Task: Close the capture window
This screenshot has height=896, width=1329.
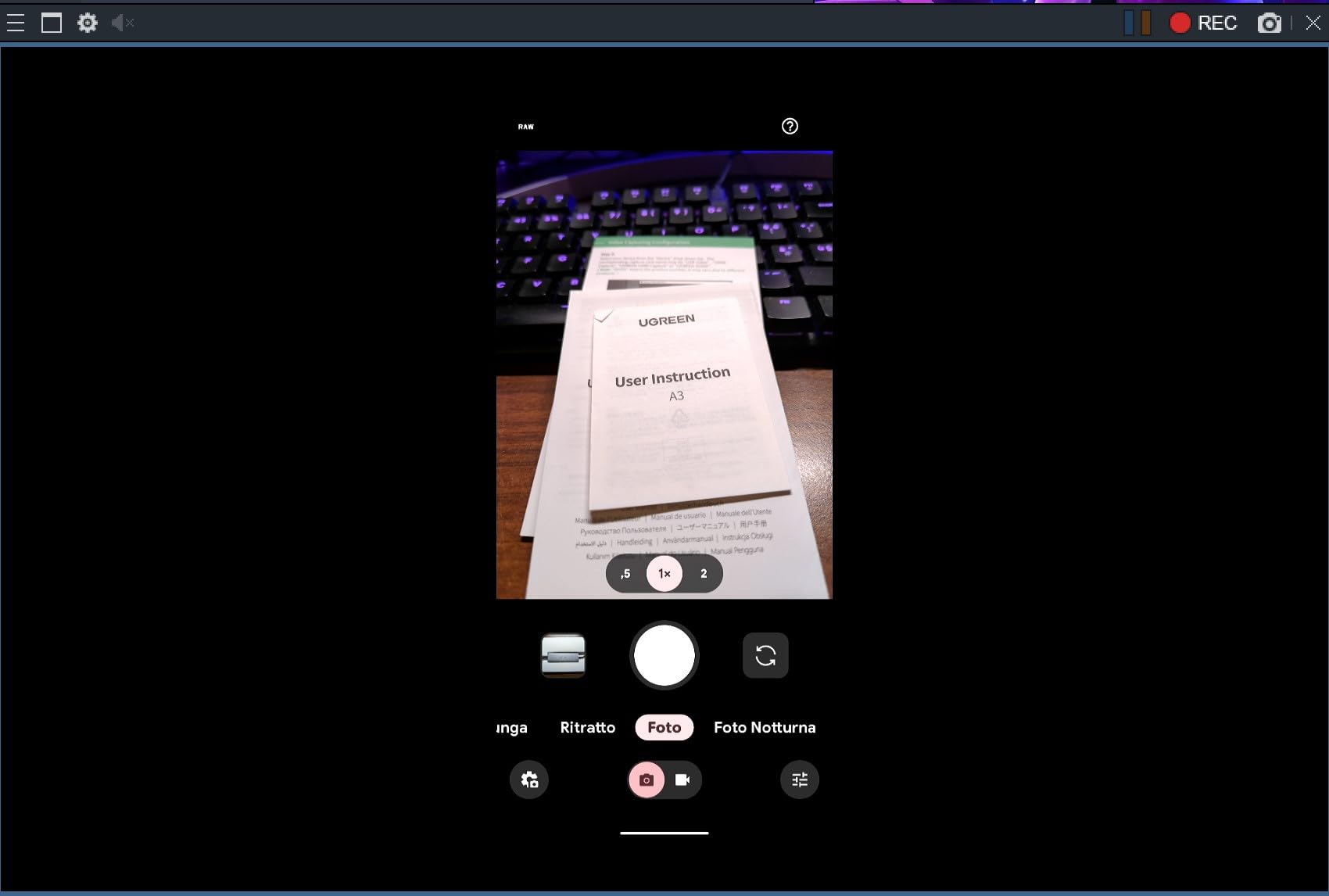Action: click(1313, 23)
